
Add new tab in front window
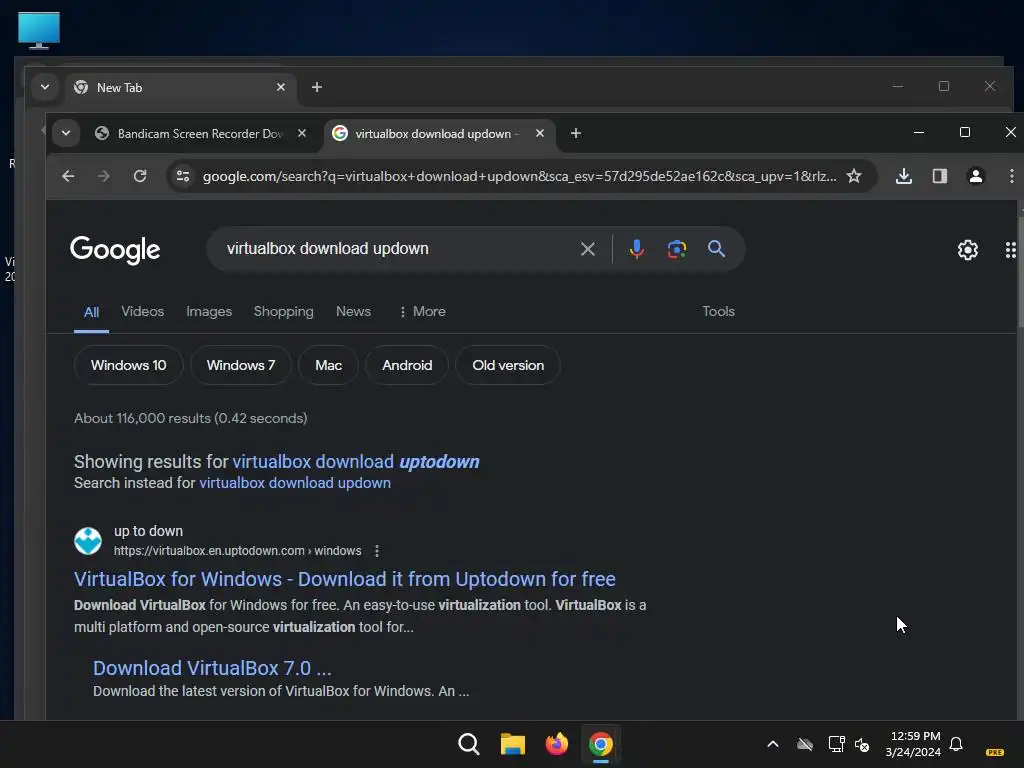pyautogui.click(x=575, y=133)
